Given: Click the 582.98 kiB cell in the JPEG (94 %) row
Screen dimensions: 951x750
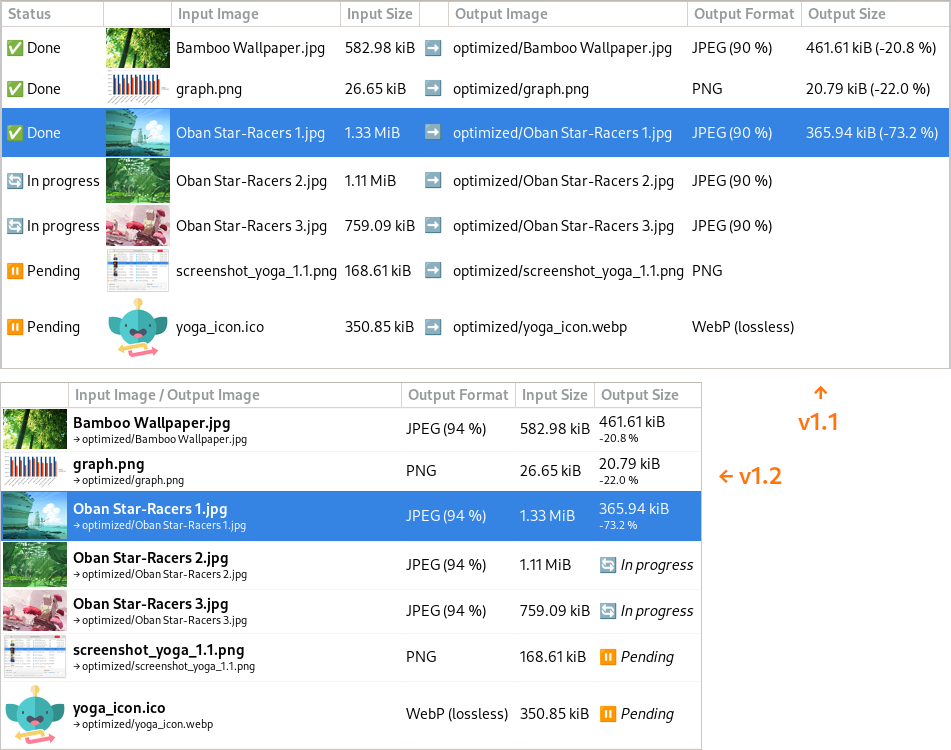Looking at the screenshot, I should 554,429.
